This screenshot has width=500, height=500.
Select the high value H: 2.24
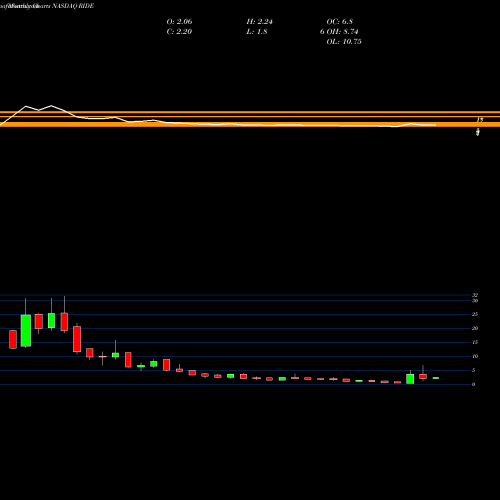259,22
